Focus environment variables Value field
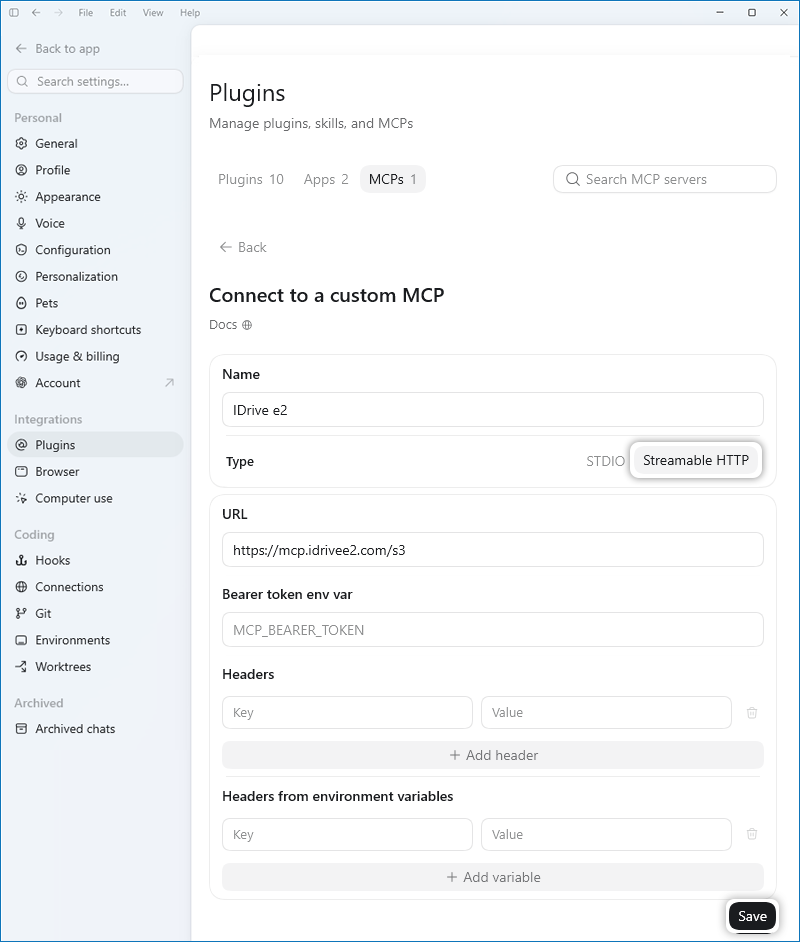 [606, 835]
